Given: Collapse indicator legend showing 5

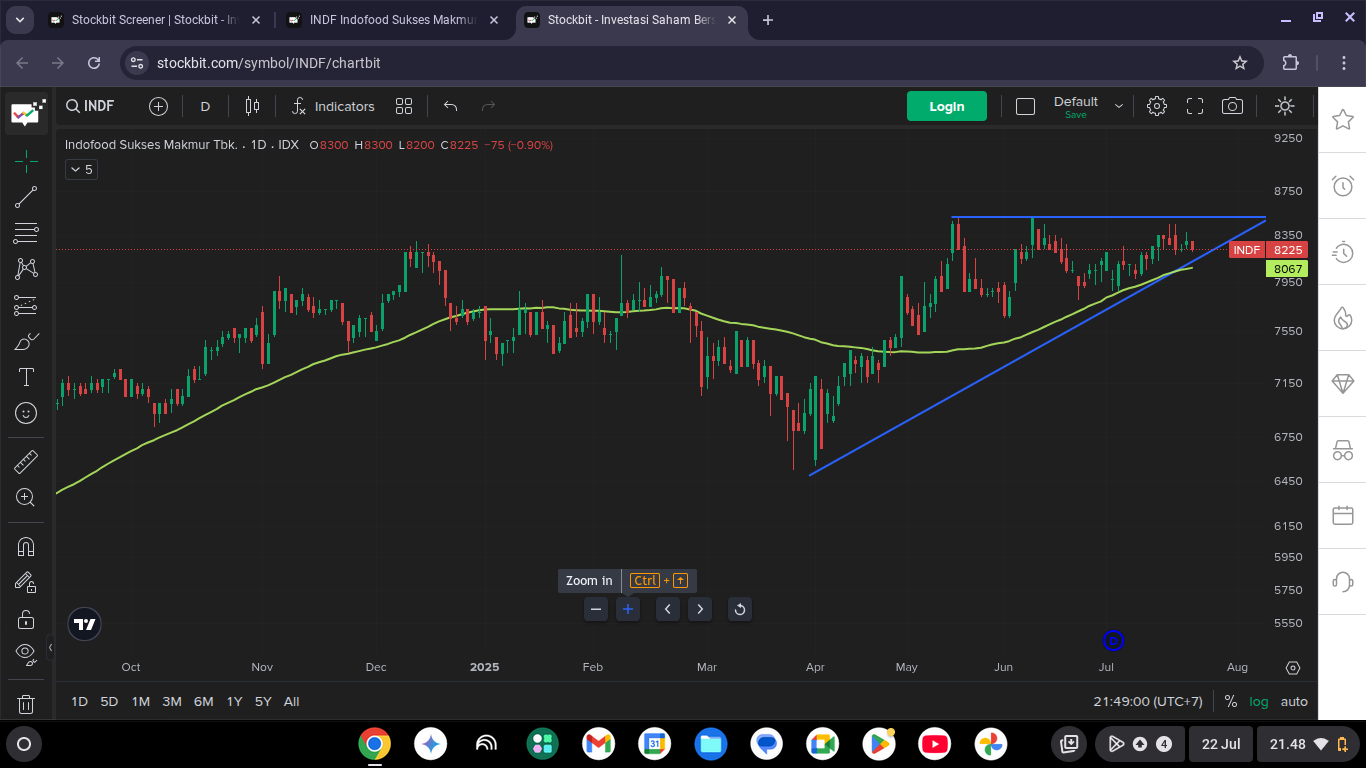Looking at the screenshot, I should [82, 170].
